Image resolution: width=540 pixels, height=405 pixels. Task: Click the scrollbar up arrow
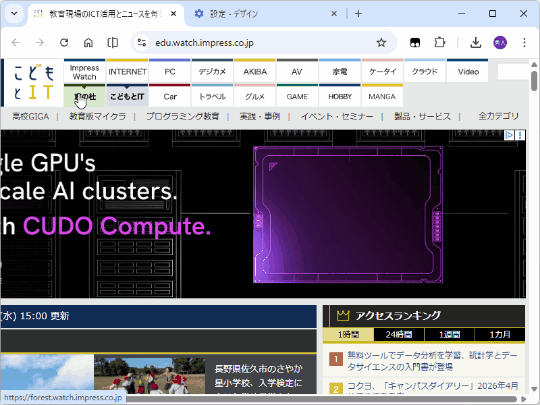pos(534,64)
